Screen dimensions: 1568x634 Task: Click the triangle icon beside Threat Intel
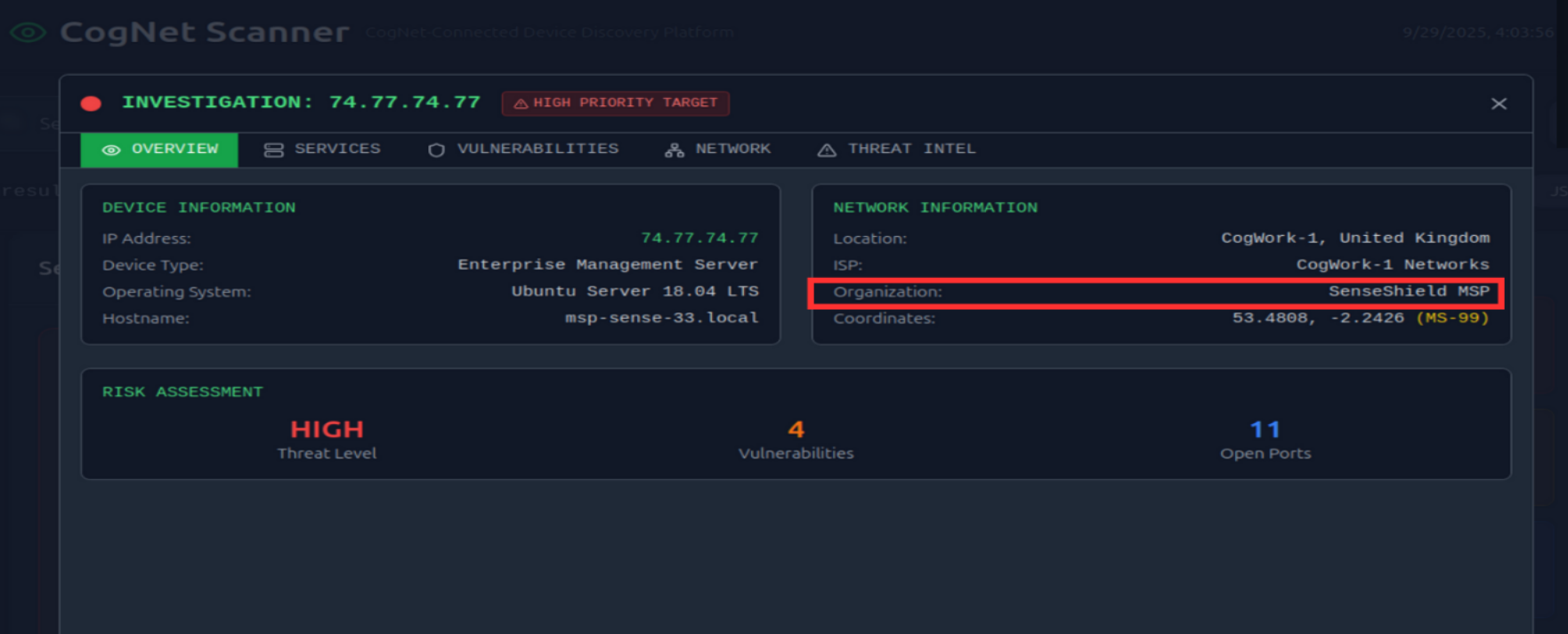827,150
